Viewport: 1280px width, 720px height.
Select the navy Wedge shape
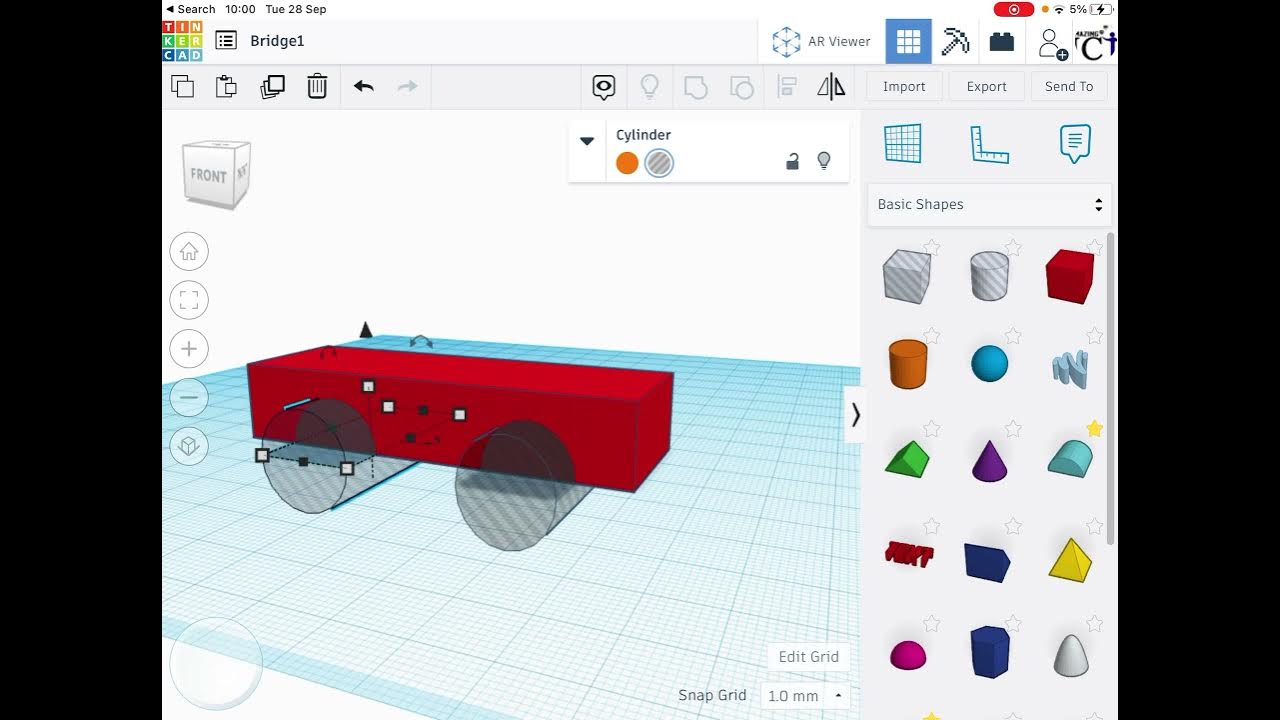(988, 561)
